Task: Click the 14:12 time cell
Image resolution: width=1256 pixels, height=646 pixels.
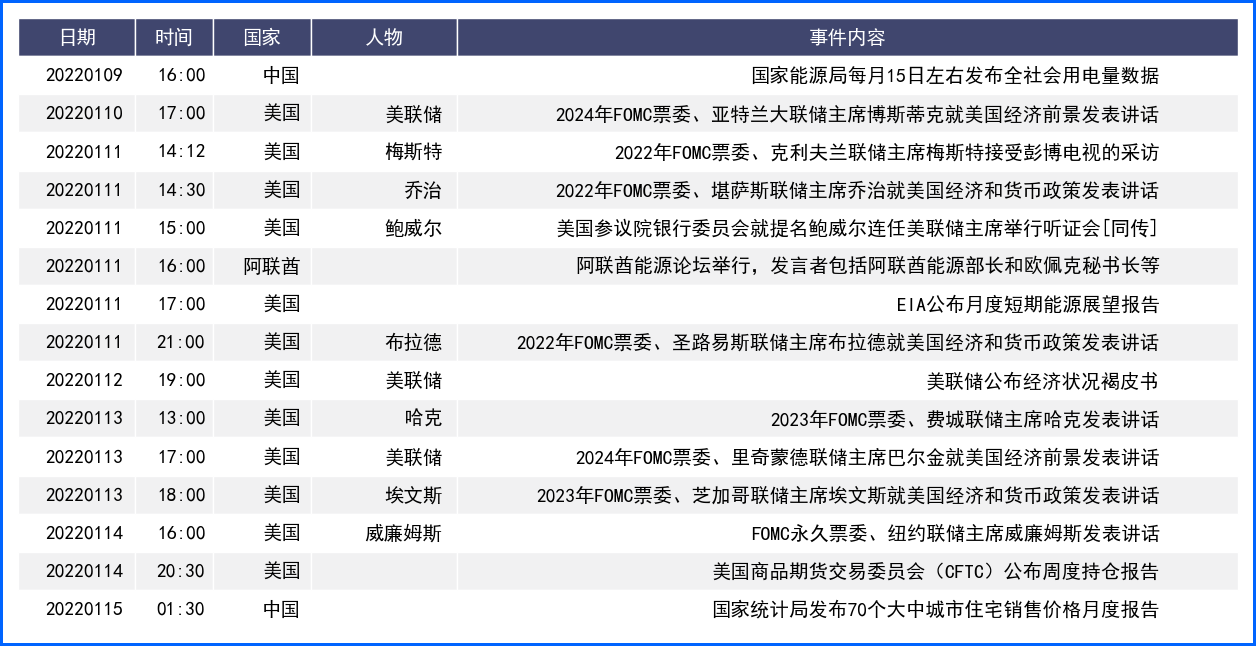Action: (181, 152)
